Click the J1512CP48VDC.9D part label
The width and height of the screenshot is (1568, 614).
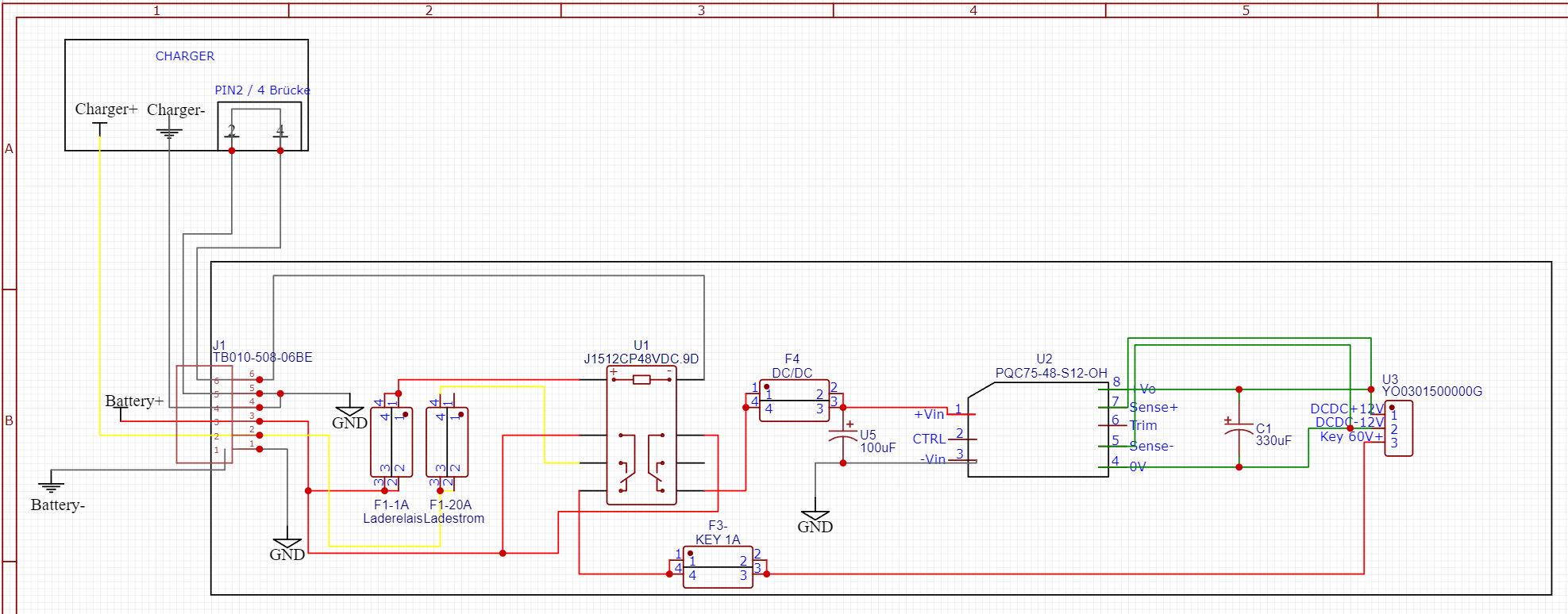click(x=641, y=359)
